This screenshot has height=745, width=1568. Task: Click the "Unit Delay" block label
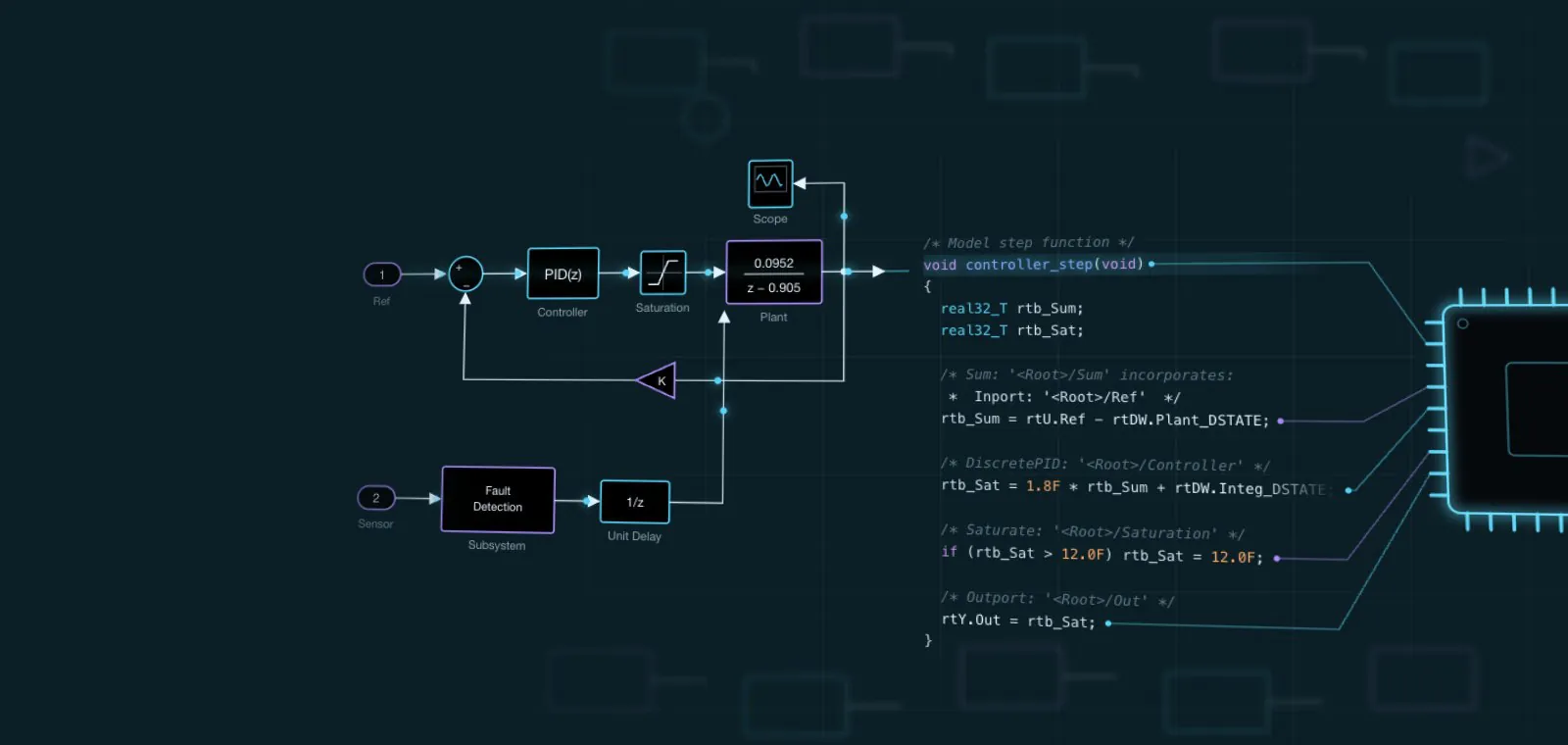[x=634, y=536]
